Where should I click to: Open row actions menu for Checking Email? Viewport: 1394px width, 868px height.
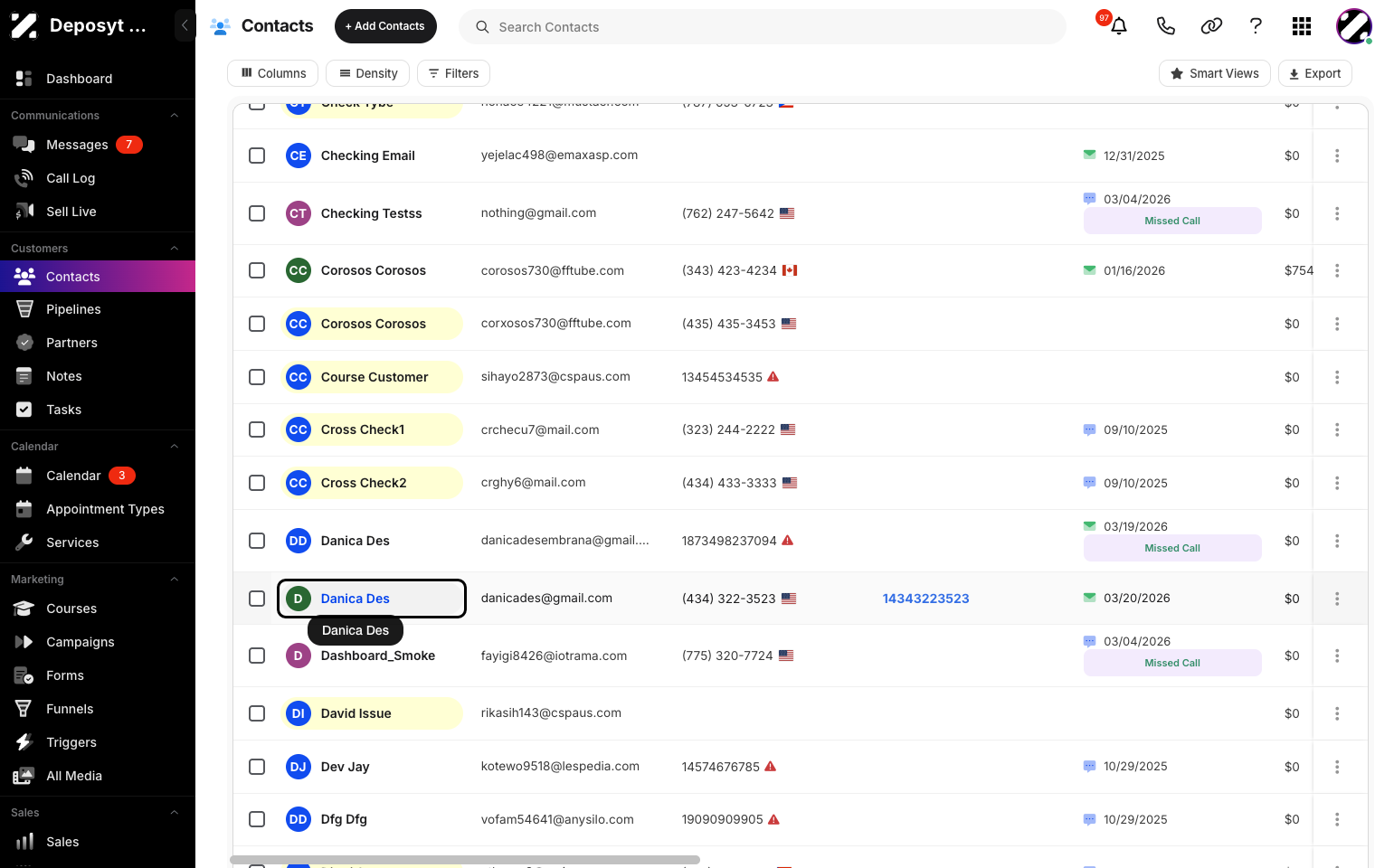[1337, 156]
